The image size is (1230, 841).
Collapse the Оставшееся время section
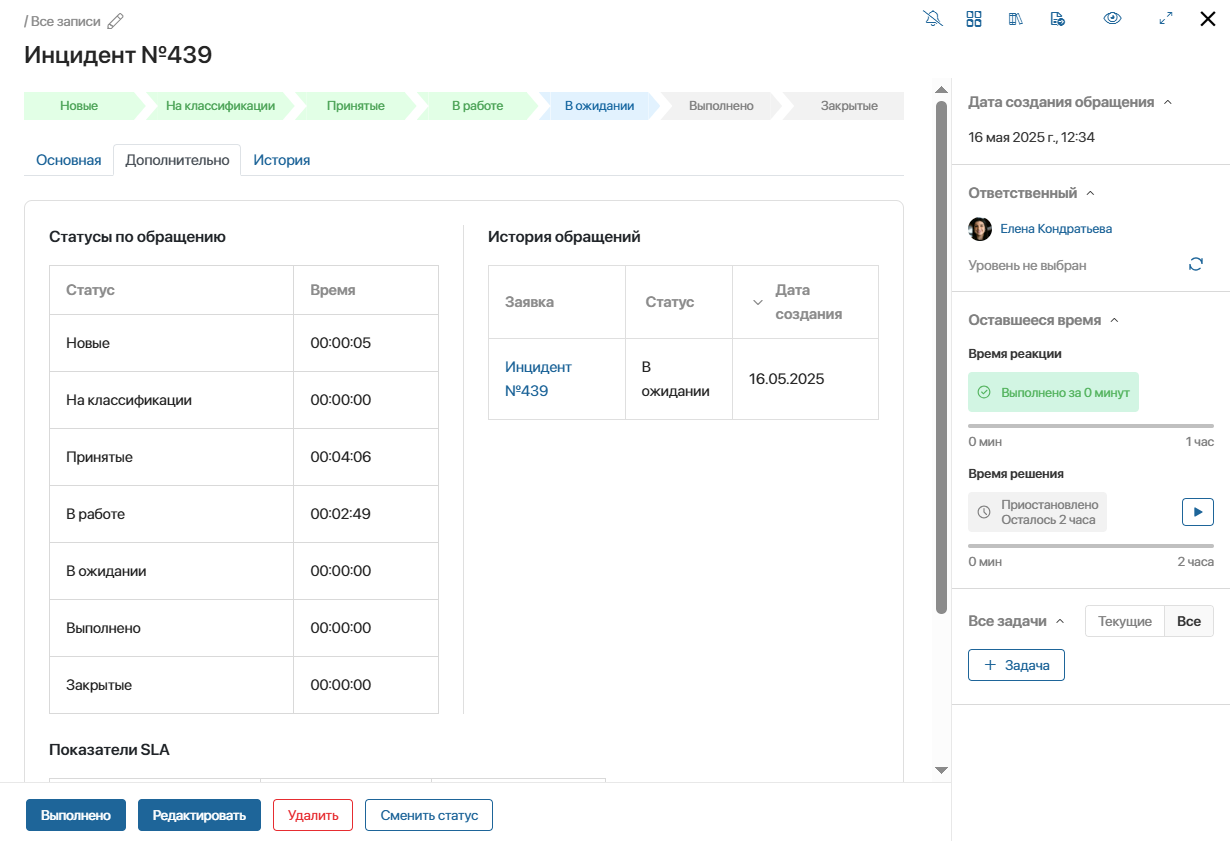point(1115,321)
